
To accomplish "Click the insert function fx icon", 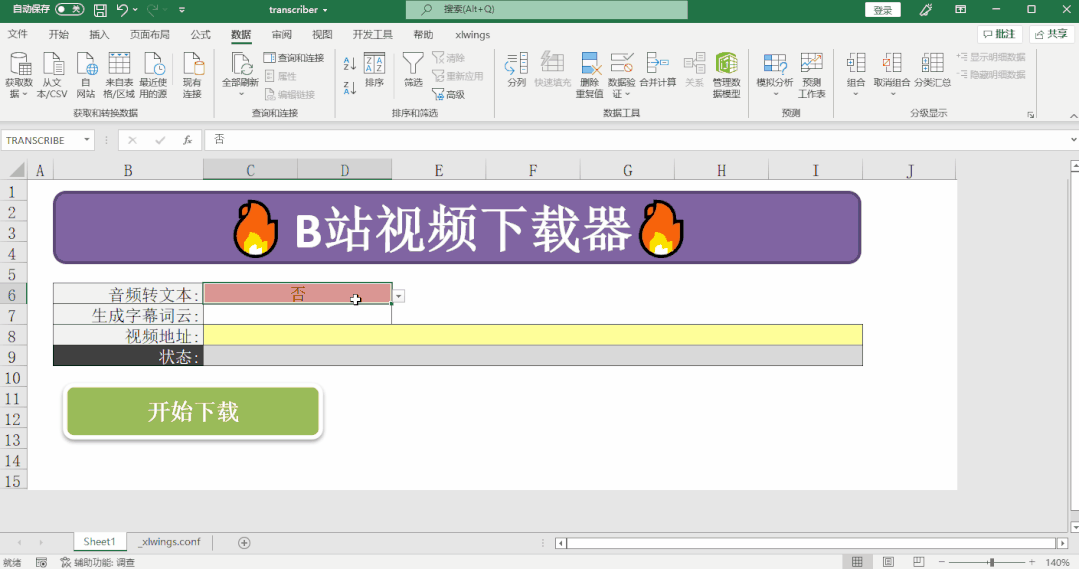I will (x=187, y=140).
